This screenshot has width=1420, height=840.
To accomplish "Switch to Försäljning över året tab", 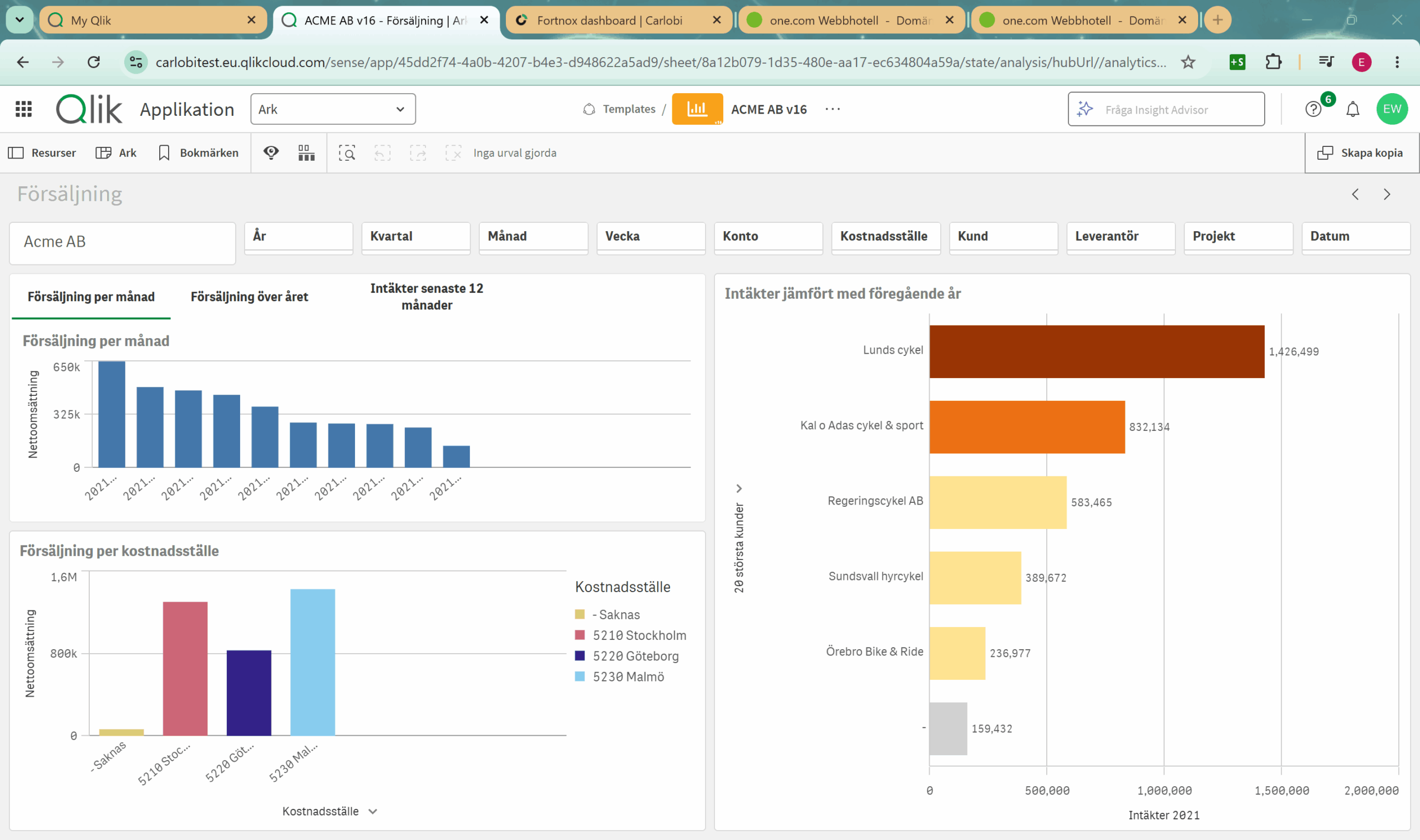I will [x=249, y=297].
